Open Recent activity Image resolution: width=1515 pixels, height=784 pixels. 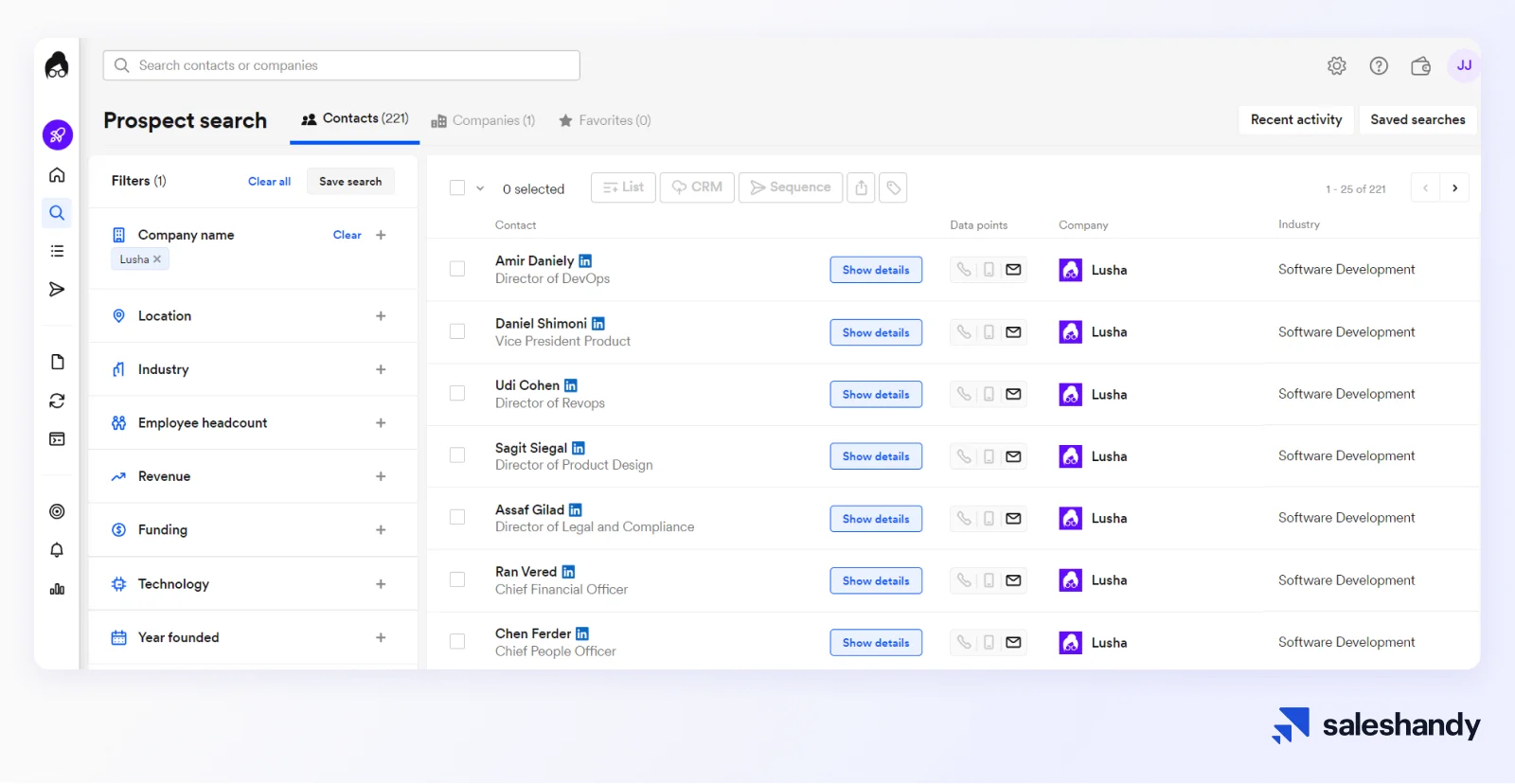(1296, 119)
